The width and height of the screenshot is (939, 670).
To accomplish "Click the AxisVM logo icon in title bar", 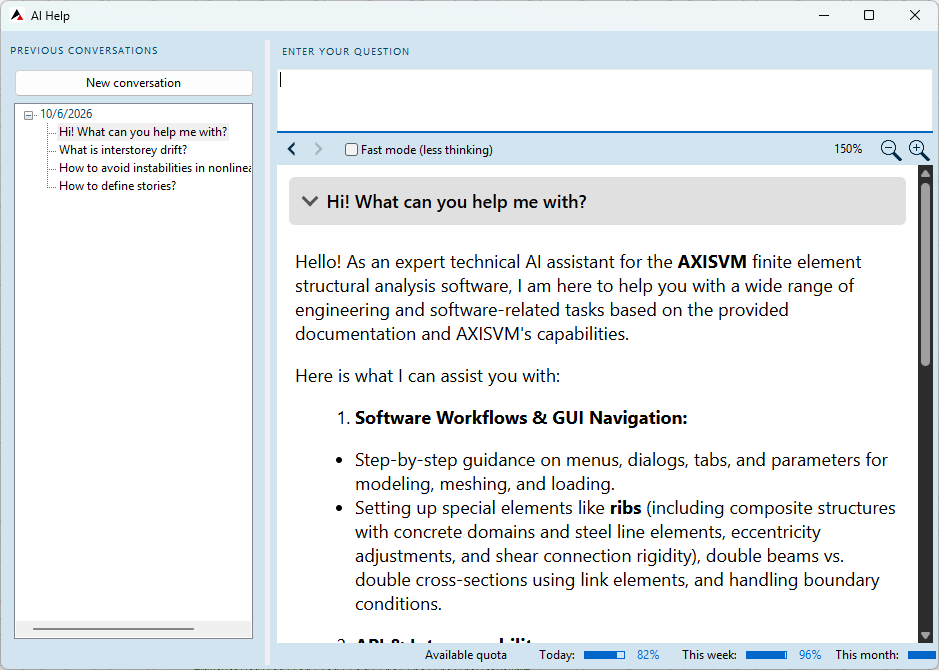I will click(17, 16).
